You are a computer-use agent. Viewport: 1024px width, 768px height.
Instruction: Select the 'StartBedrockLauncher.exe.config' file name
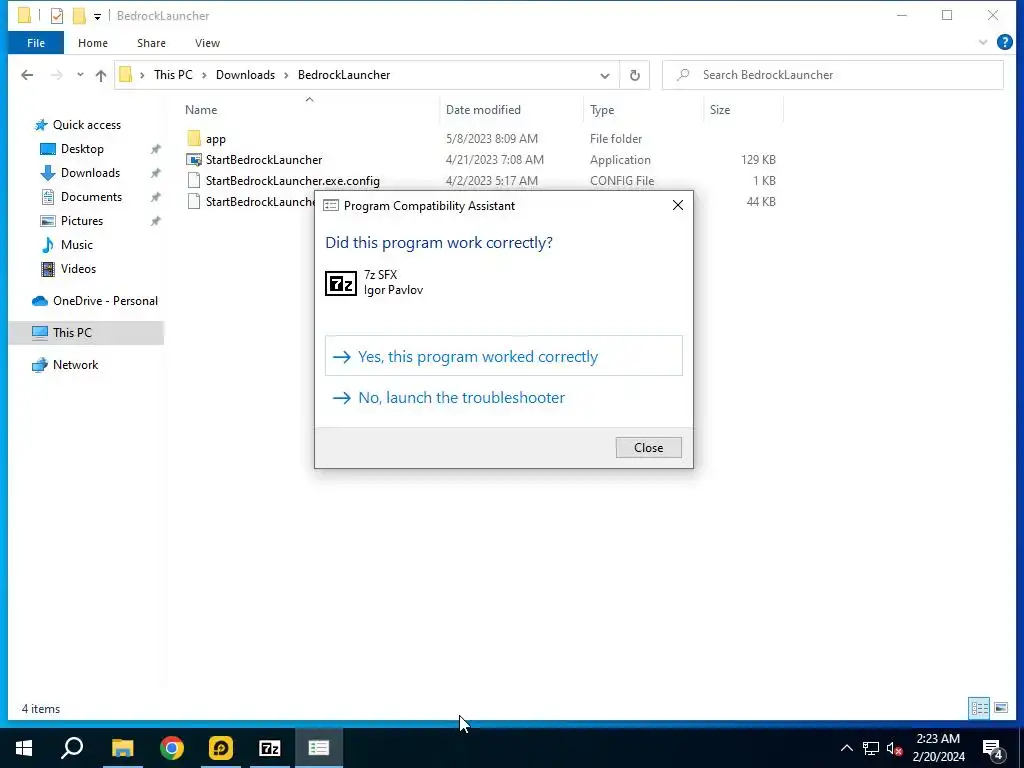coord(293,181)
